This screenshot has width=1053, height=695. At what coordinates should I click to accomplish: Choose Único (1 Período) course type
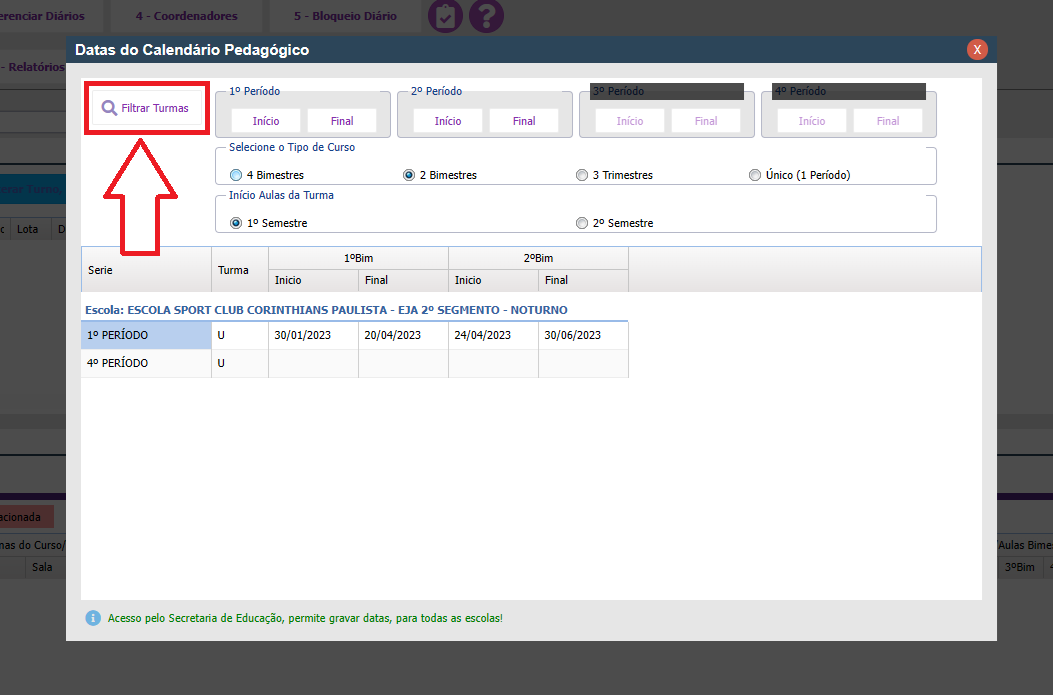click(x=755, y=175)
